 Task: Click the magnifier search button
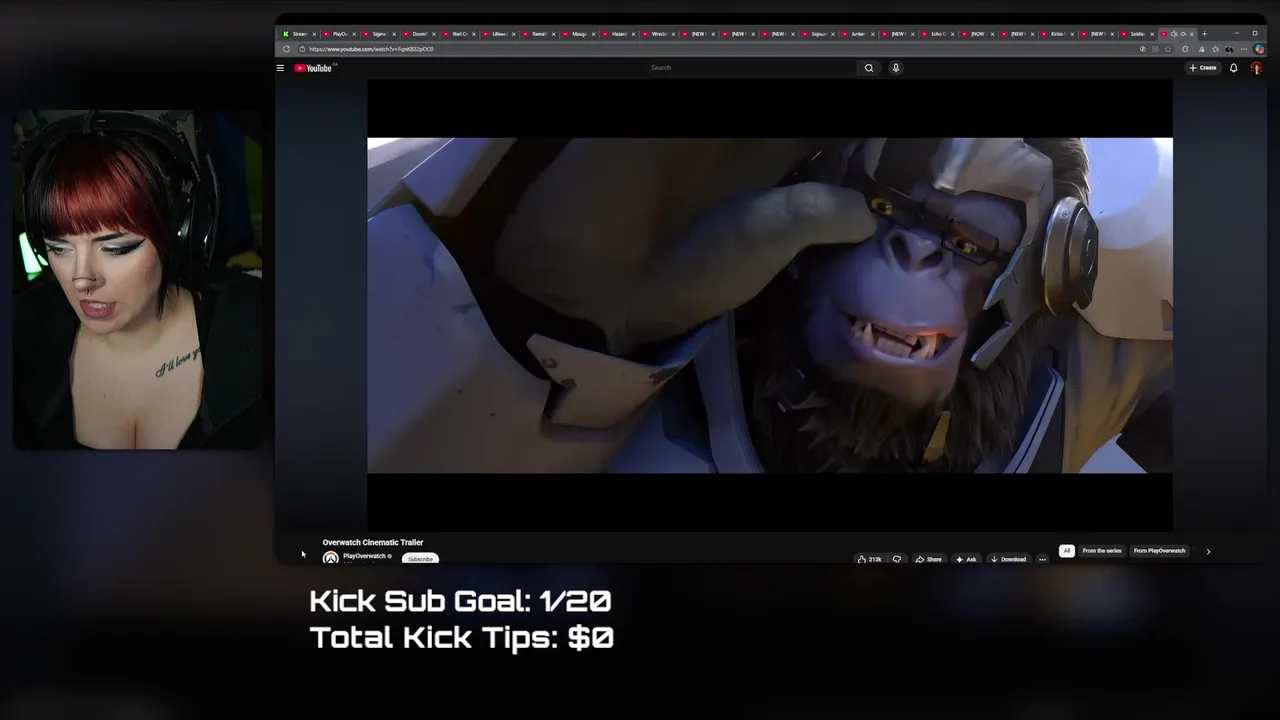coord(869,68)
